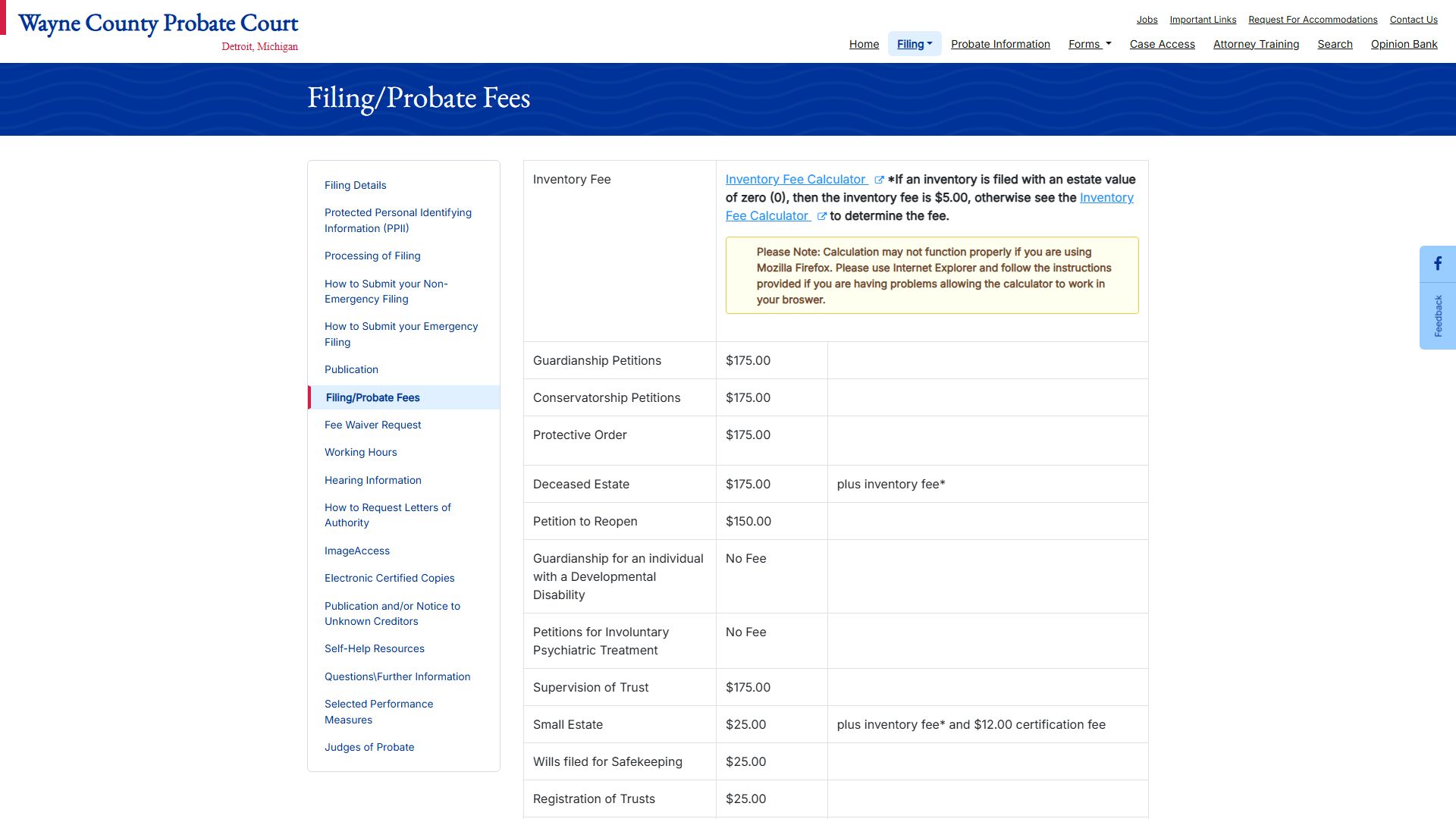Click the external link icon beside Inventory Fee Calculator
Image resolution: width=1456 pixels, height=819 pixels.
pos(880,180)
